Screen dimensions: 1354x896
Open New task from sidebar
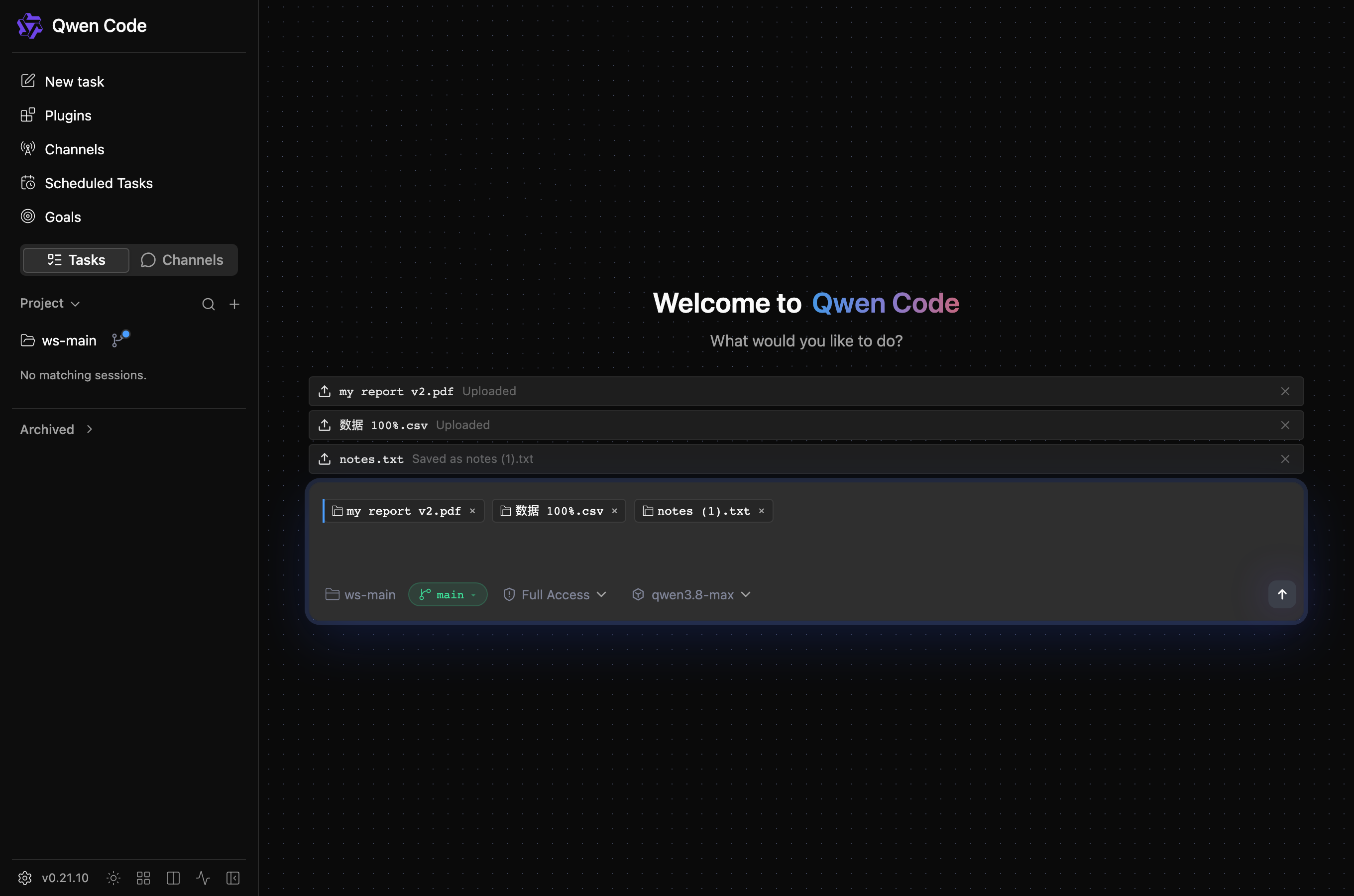[x=62, y=82]
